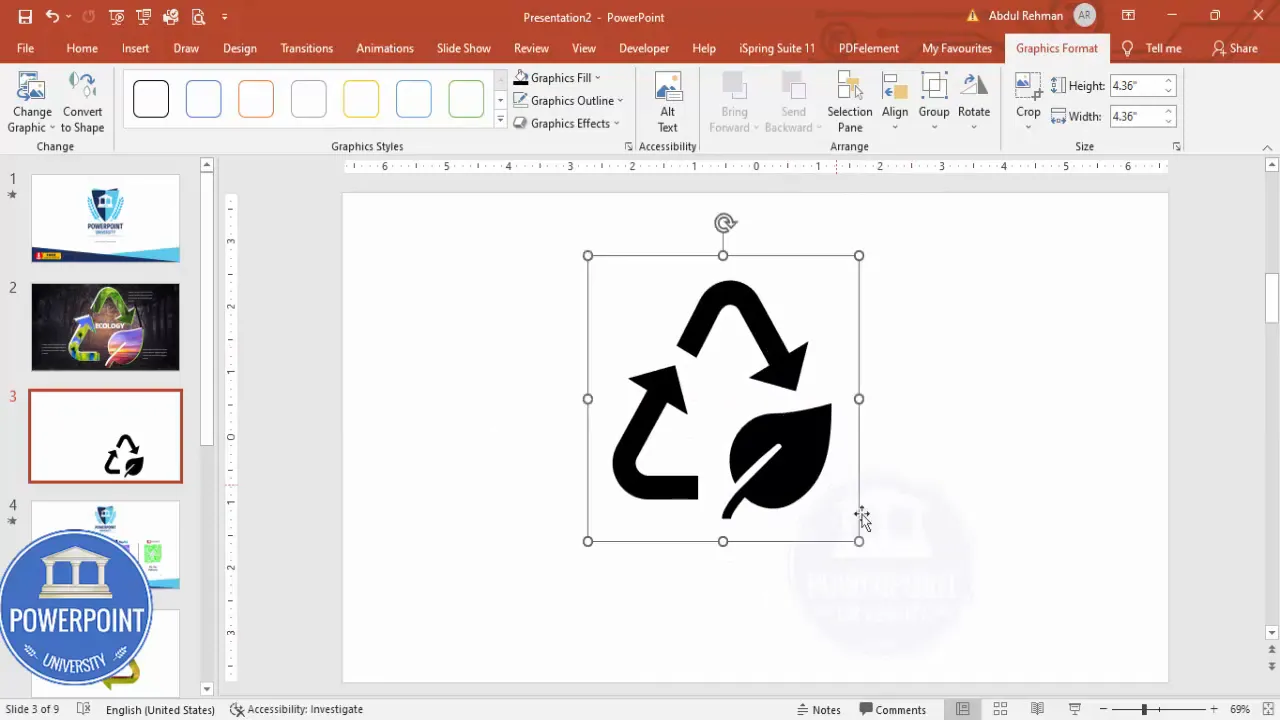Viewport: 1280px width, 720px height.
Task: Switch to the Design ribbon tab
Action: [239, 48]
